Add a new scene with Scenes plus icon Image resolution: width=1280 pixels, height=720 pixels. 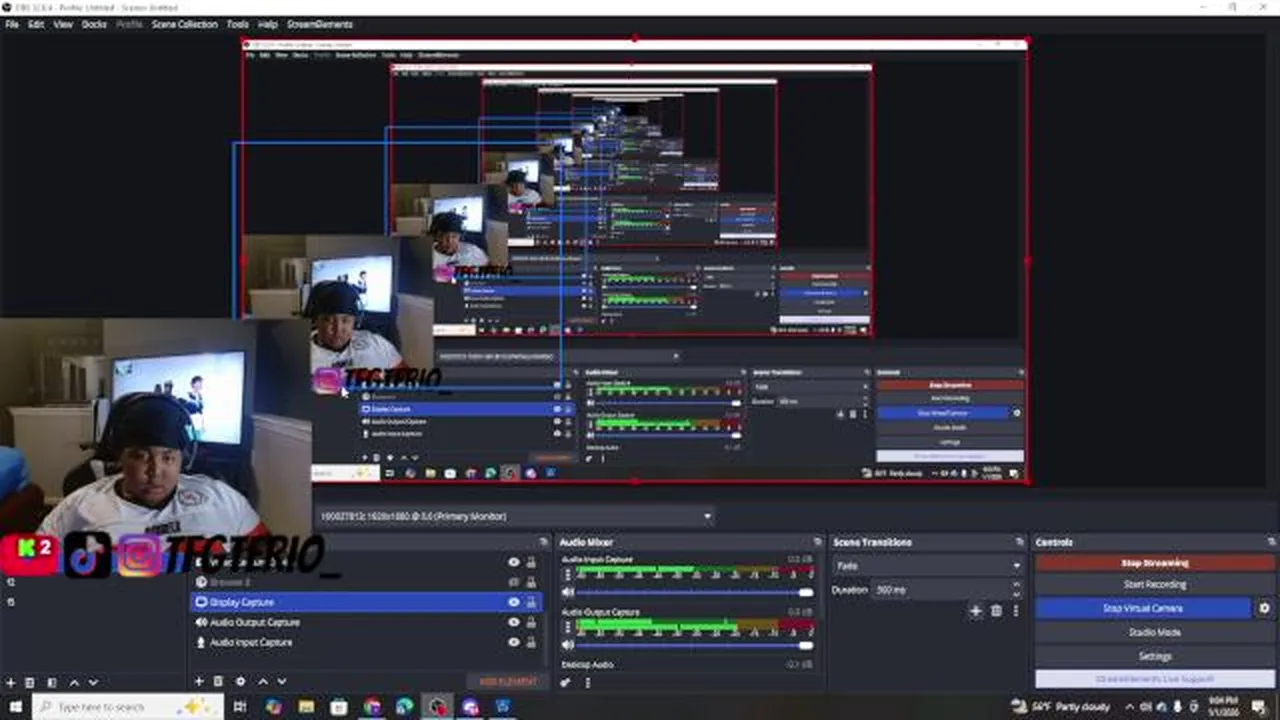click(x=11, y=682)
